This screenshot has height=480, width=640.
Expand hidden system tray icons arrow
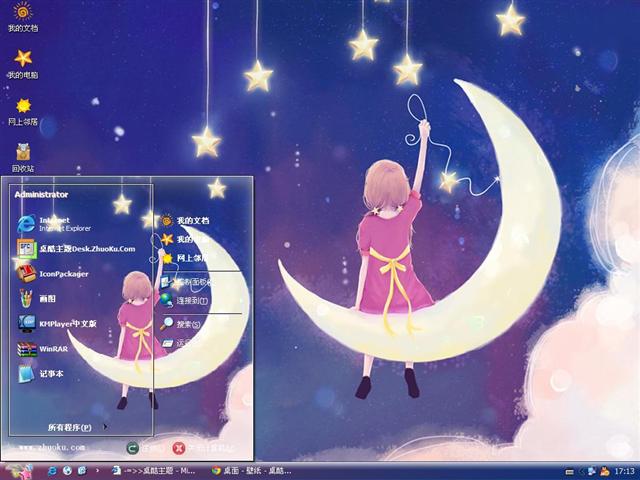coord(581,472)
